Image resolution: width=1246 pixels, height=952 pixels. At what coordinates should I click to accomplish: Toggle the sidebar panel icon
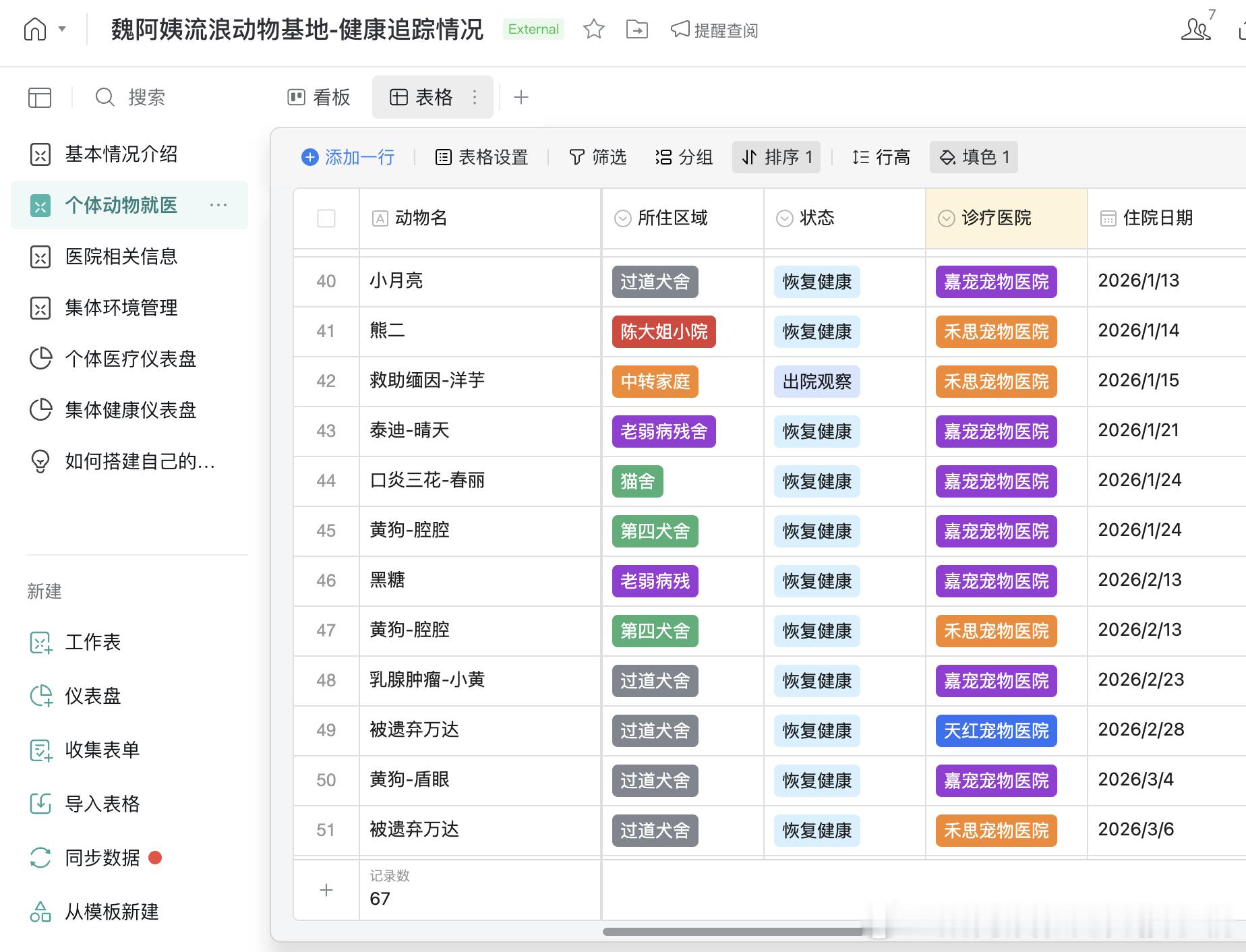click(40, 98)
